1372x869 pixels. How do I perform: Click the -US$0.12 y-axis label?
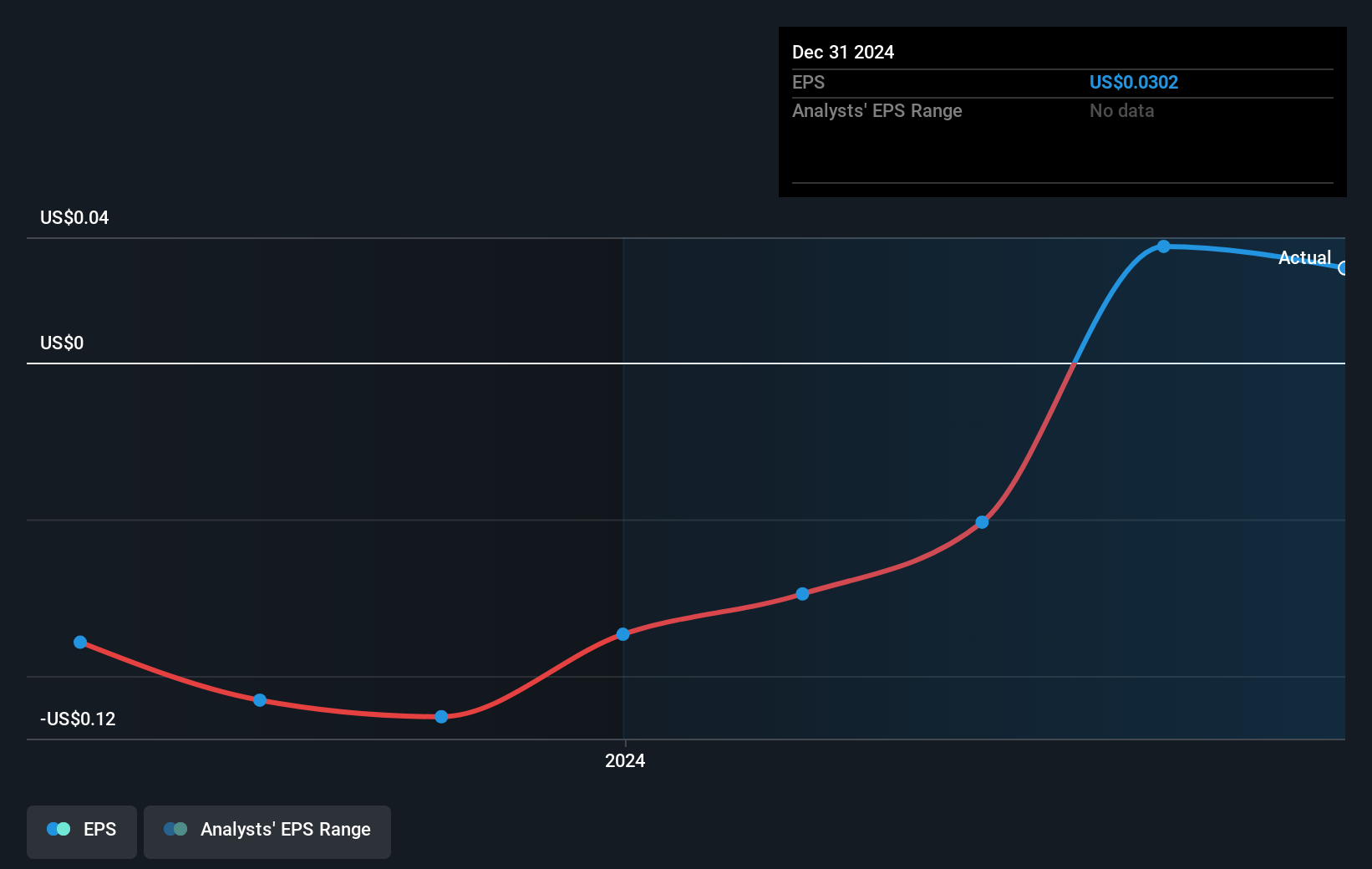pyautogui.click(x=78, y=719)
